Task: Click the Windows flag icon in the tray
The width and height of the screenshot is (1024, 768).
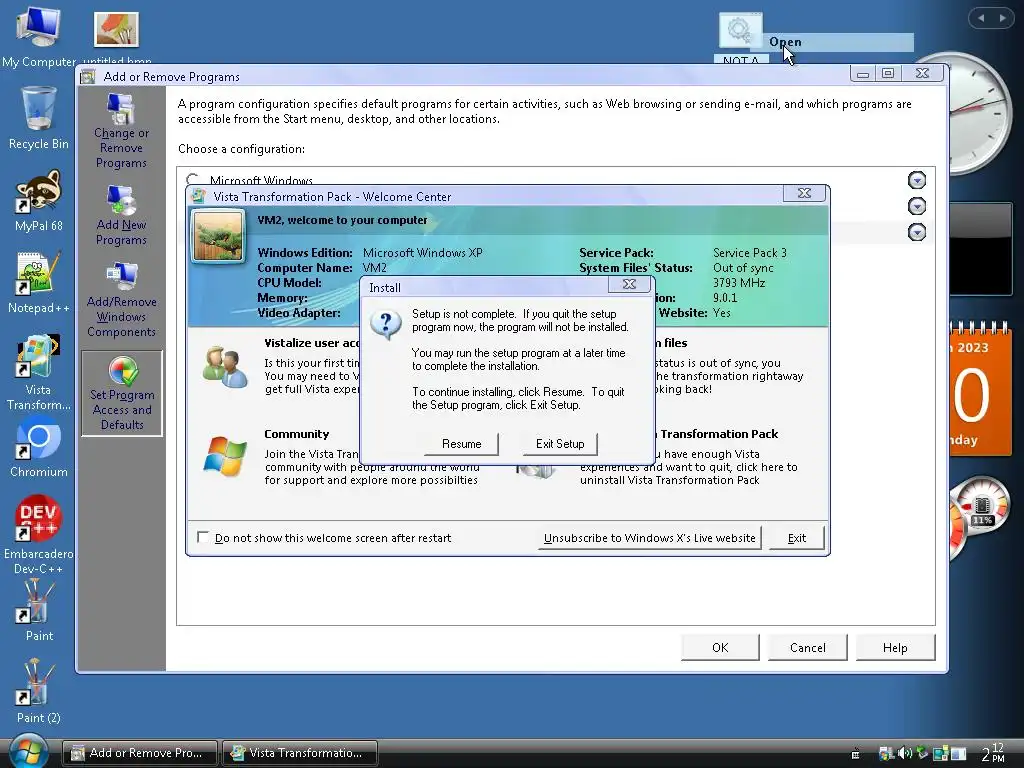Action: coord(886,754)
